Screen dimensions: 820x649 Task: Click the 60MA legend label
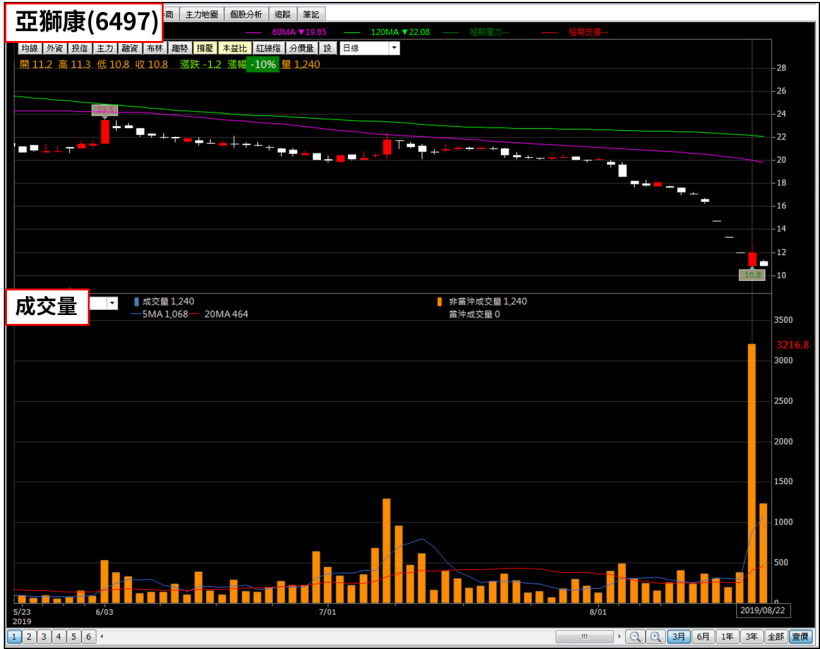pyautogui.click(x=299, y=32)
